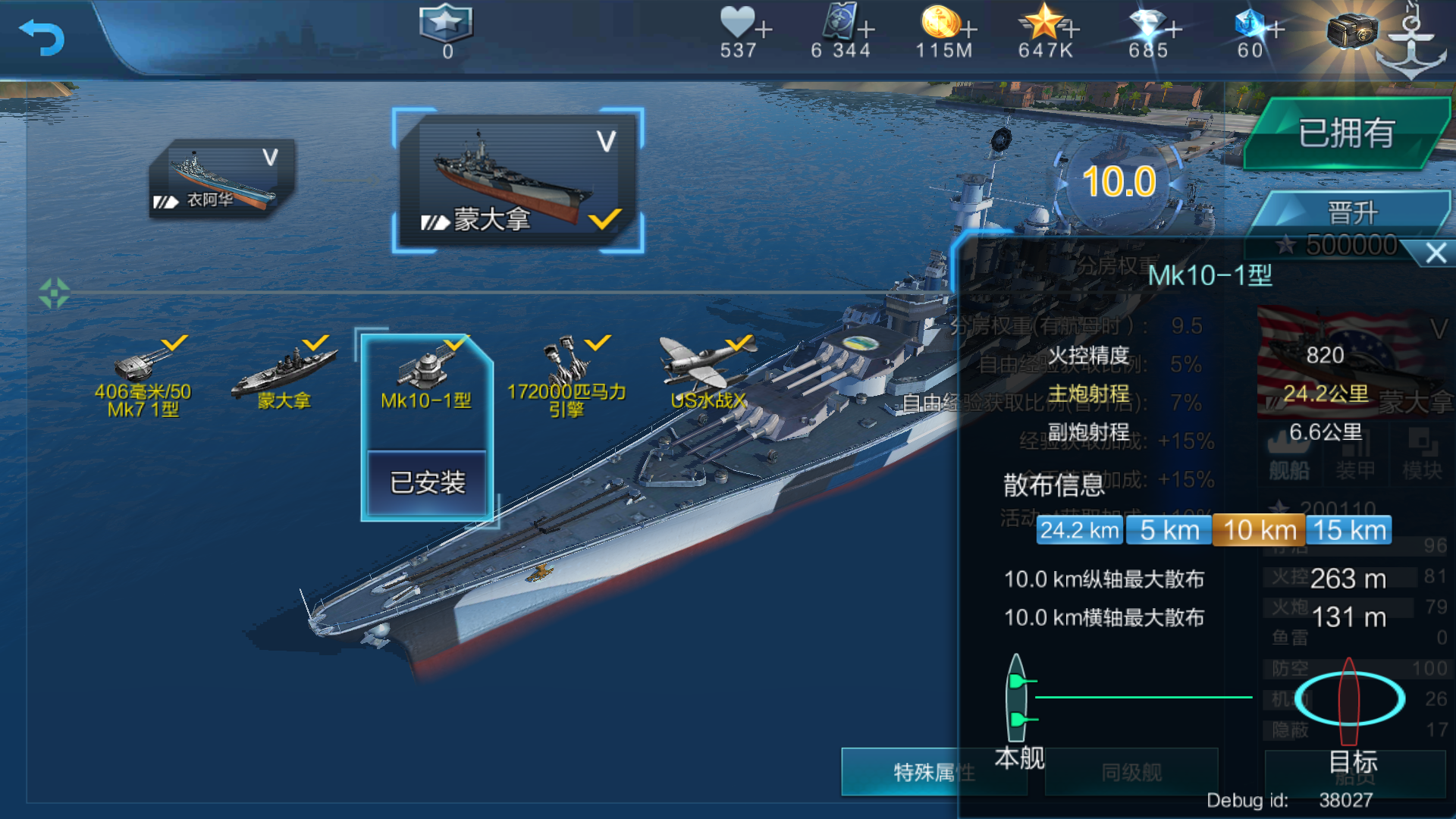Open the treasure chest icon
Image resolution: width=1456 pixels, height=819 pixels.
tap(1352, 32)
